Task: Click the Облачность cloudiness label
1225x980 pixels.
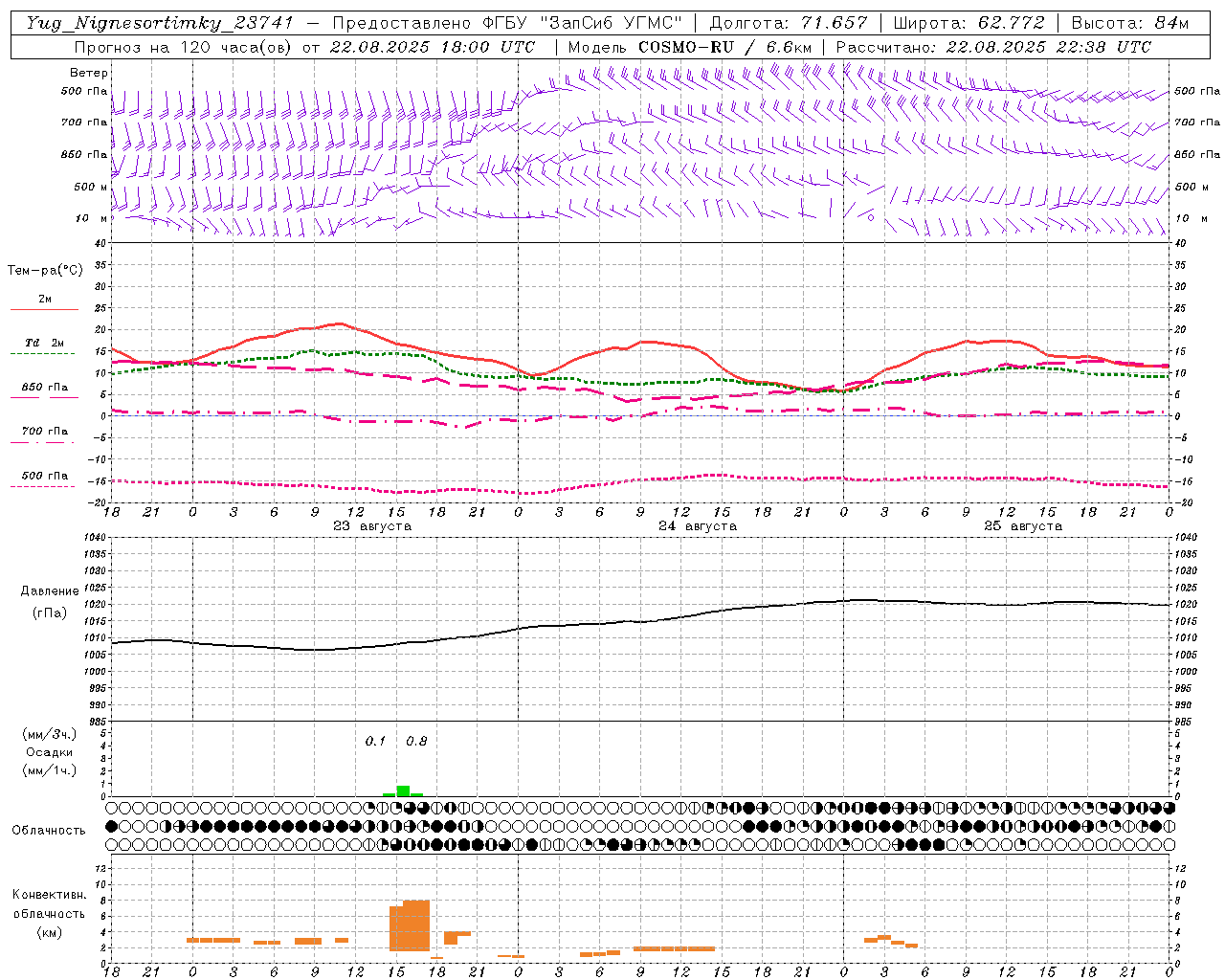Action: (49, 831)
